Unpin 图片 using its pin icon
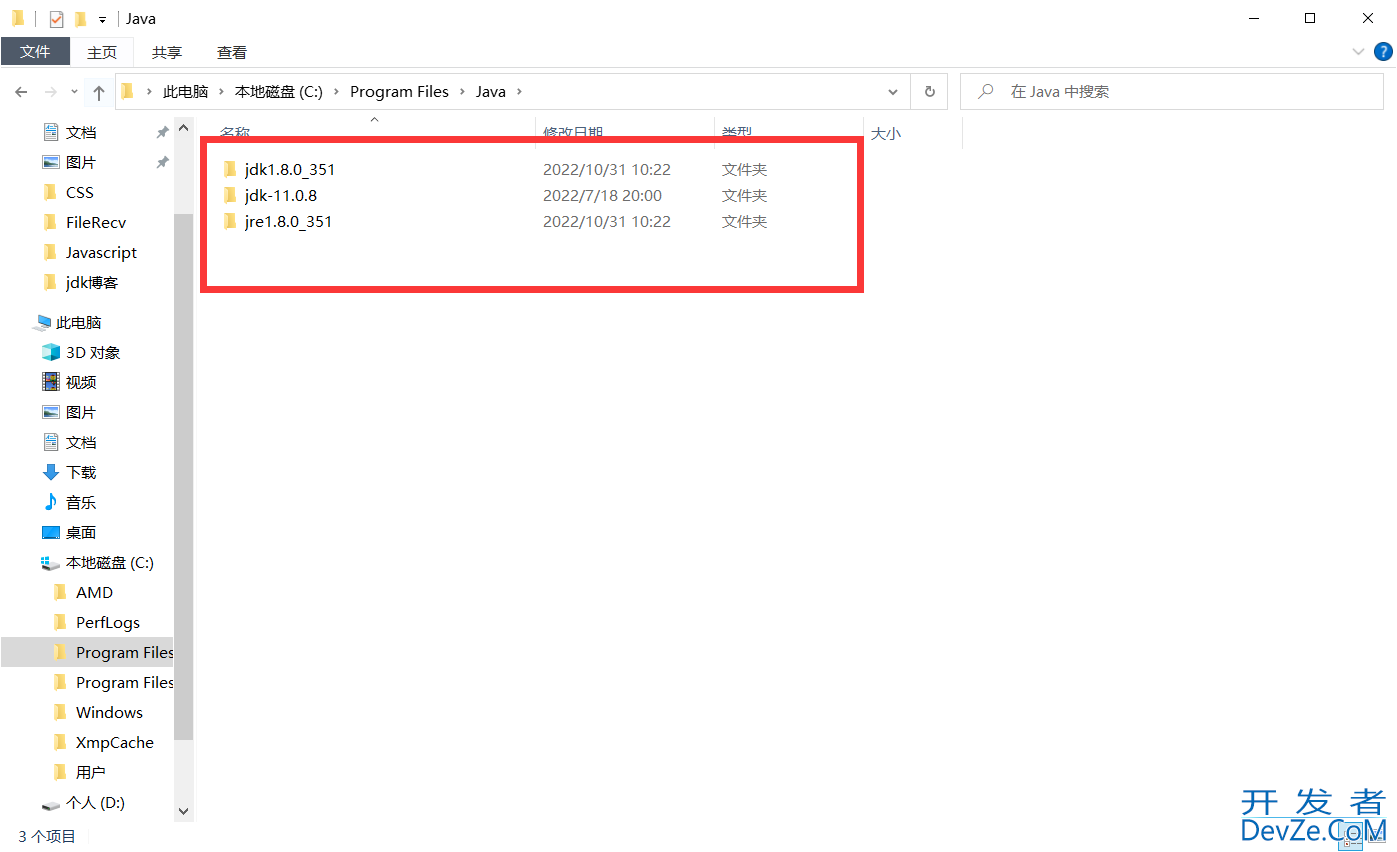Viewport: 1397px width, 852px height. pyautogui.click(x=162, y=162)
